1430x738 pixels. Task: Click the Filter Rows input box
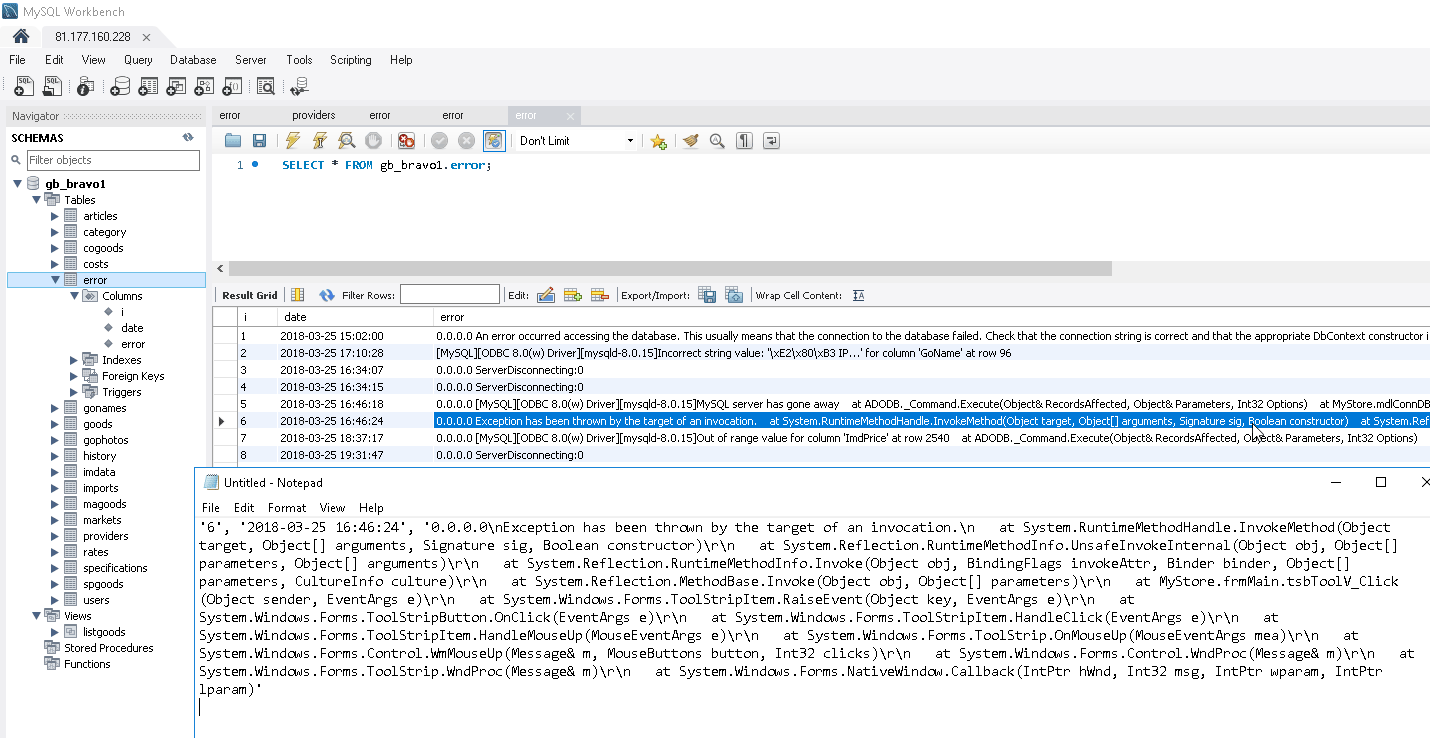[449, 294]
